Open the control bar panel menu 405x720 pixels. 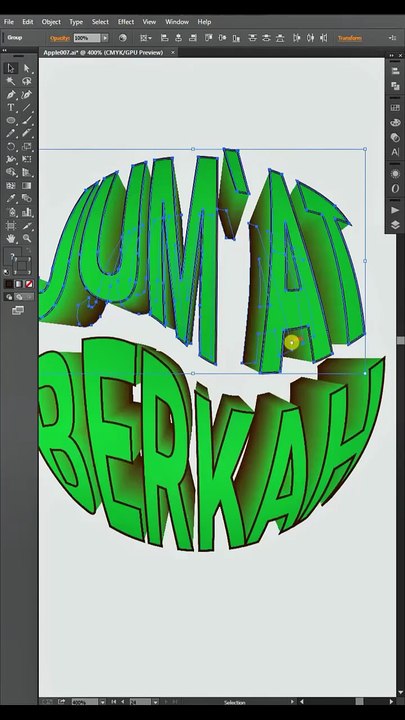tap(393, 38)
